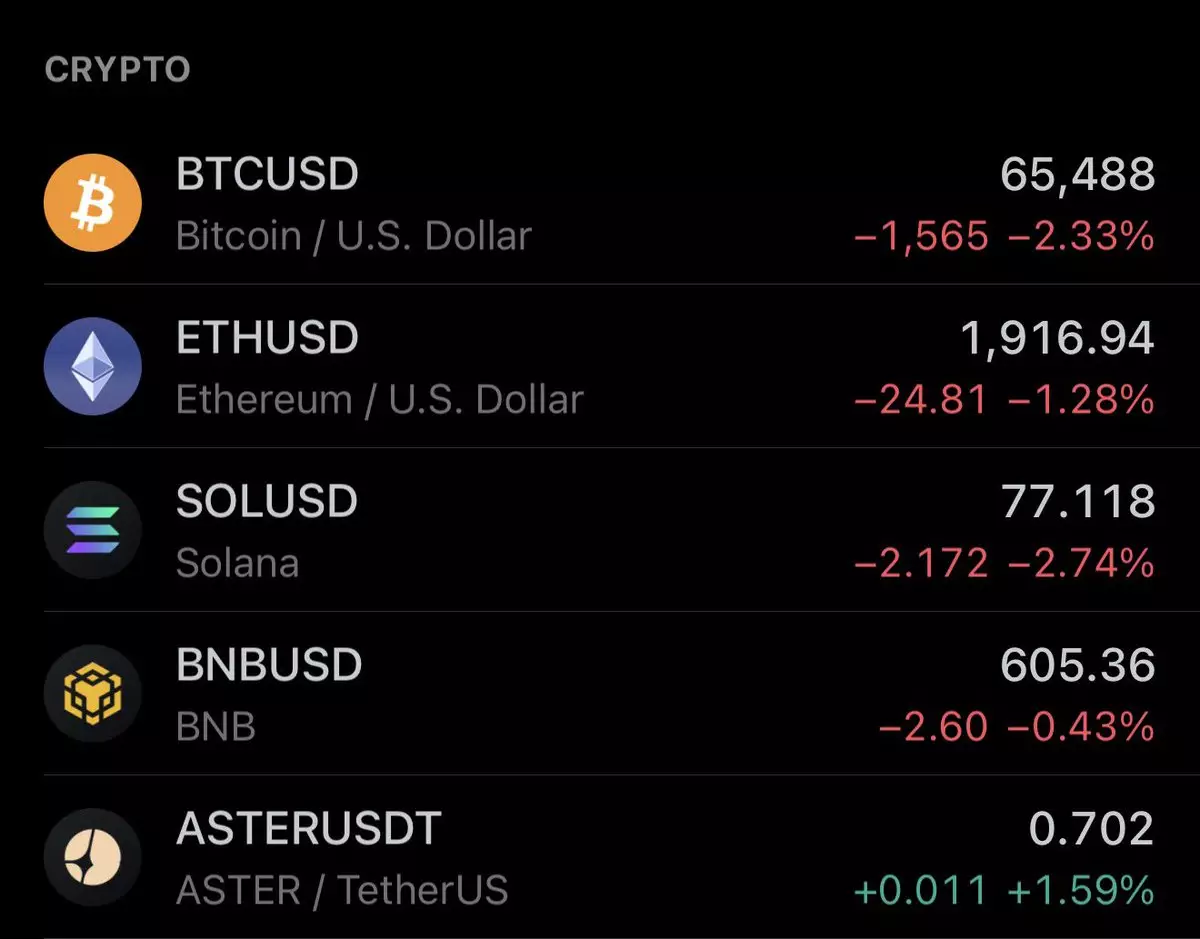Screen dimensions: 1200x939
Task: Toggle ASTER change value +1.59%
Action: 1081,890
